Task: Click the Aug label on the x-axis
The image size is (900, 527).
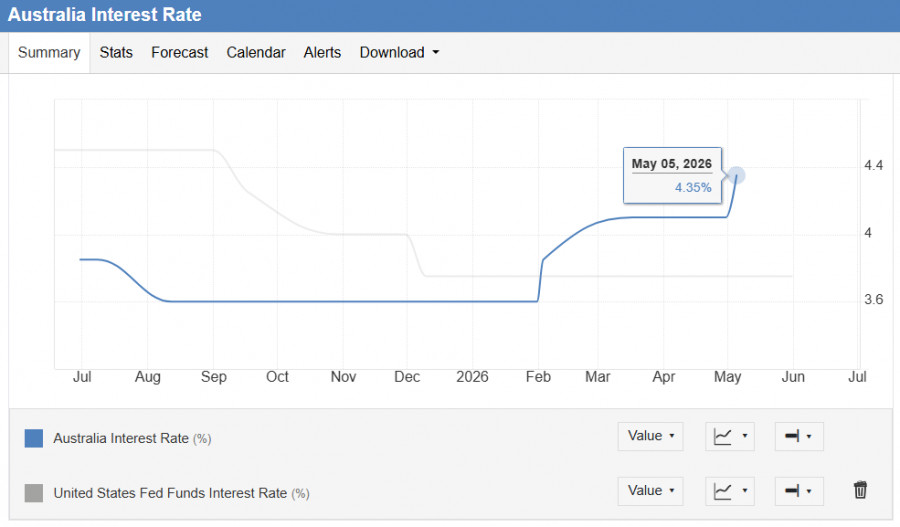Action: click(148, 377)
